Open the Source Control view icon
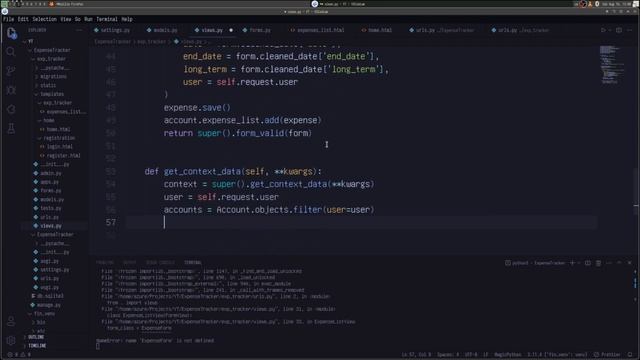This screenshot has height=360, width=640. [x=11, y=71]
